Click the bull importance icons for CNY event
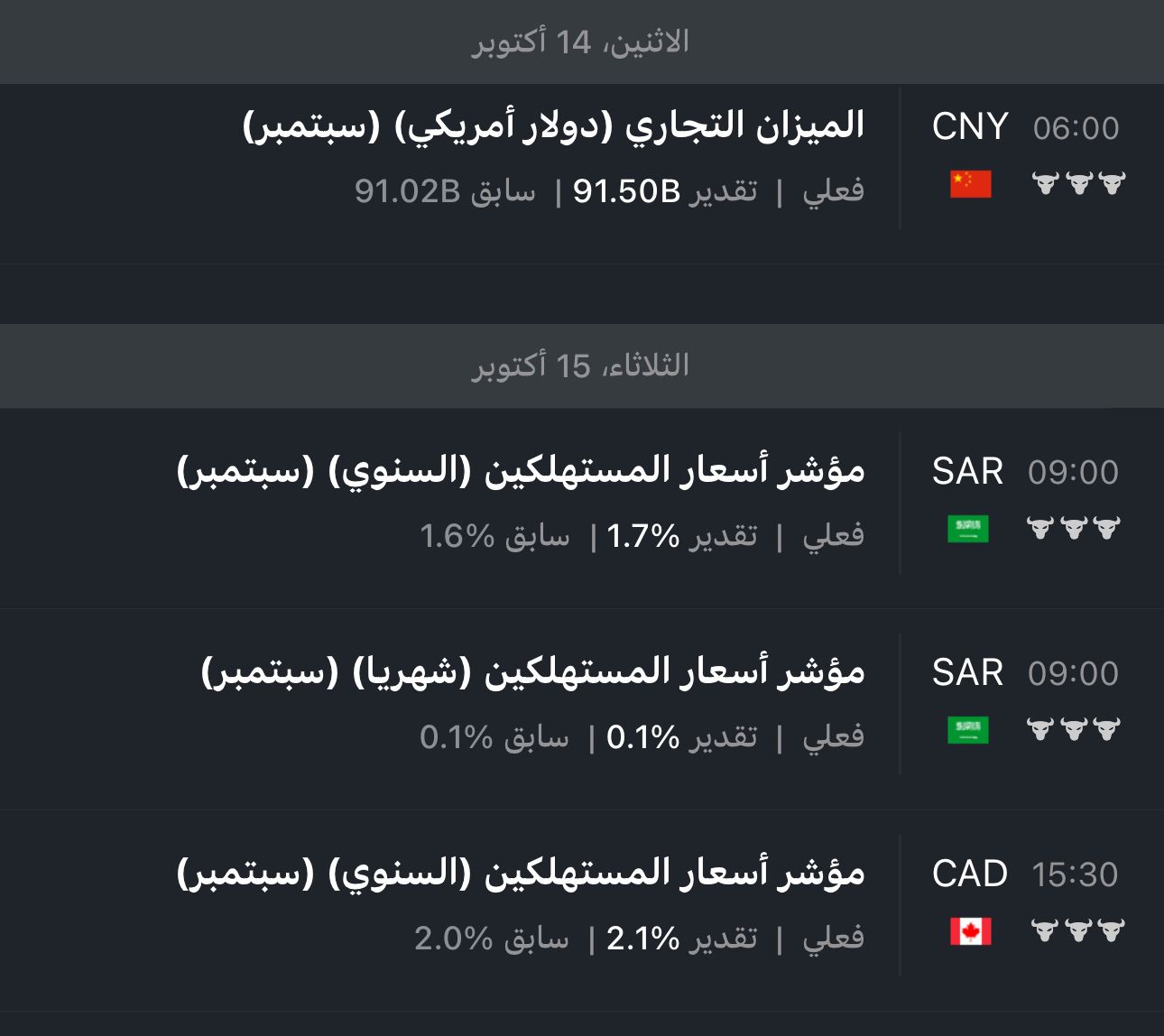This screenshot has height=1036, width=1164. [1078, 183]
